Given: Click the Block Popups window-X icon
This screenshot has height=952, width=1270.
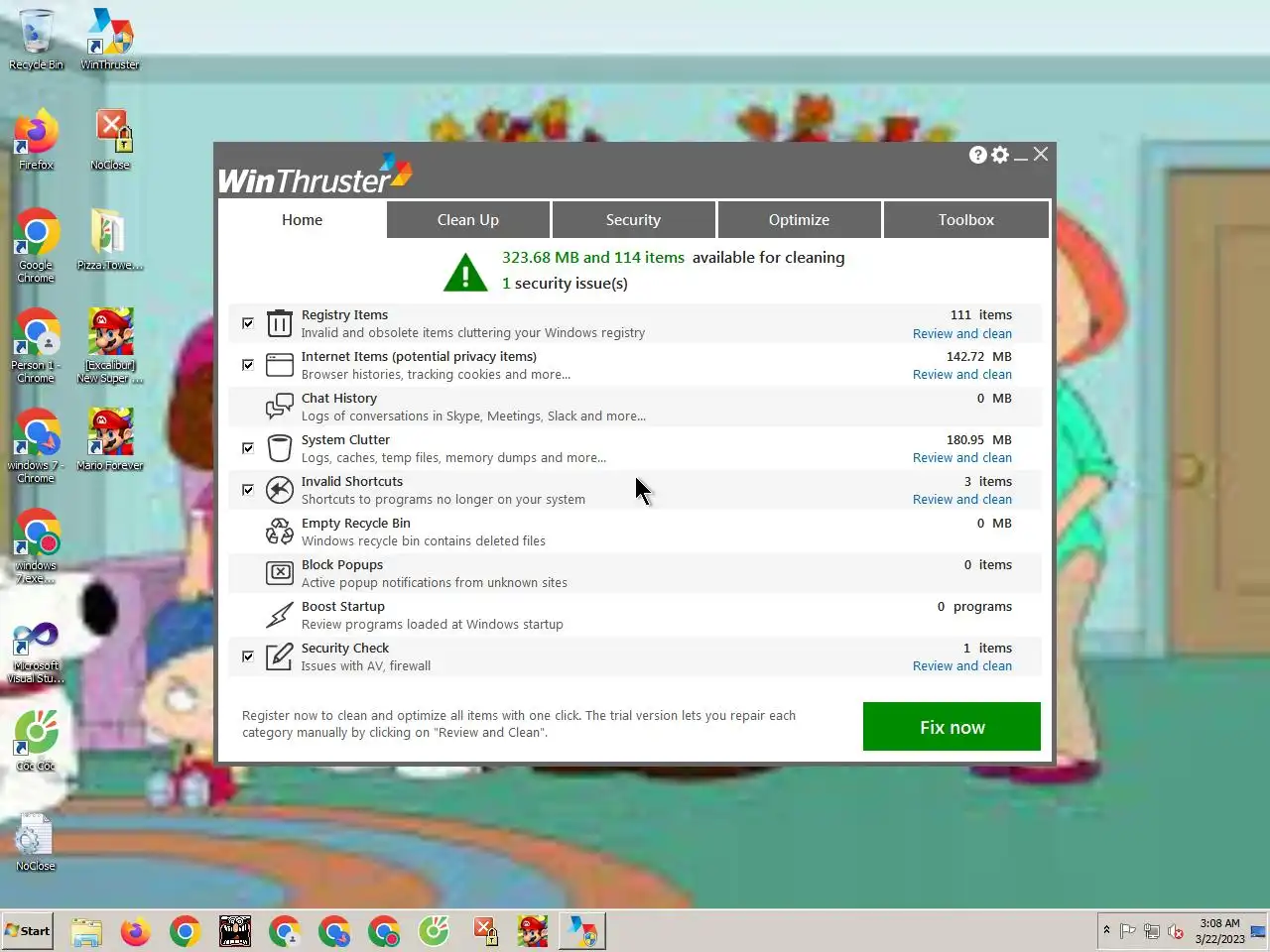Looking at the screenshot, I should [280, 573].
